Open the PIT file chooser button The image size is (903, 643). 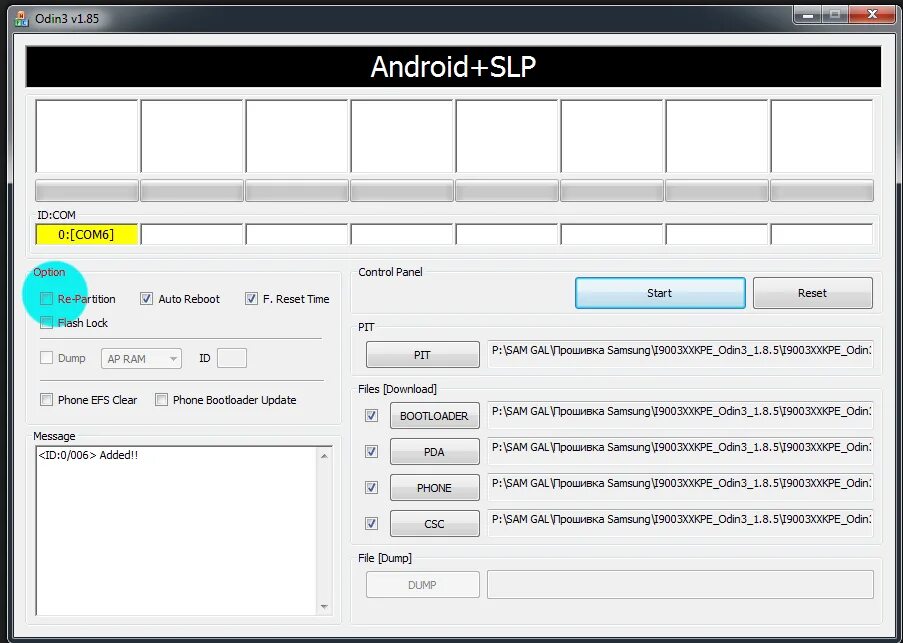pyautogui.click(x=423, y=355)
